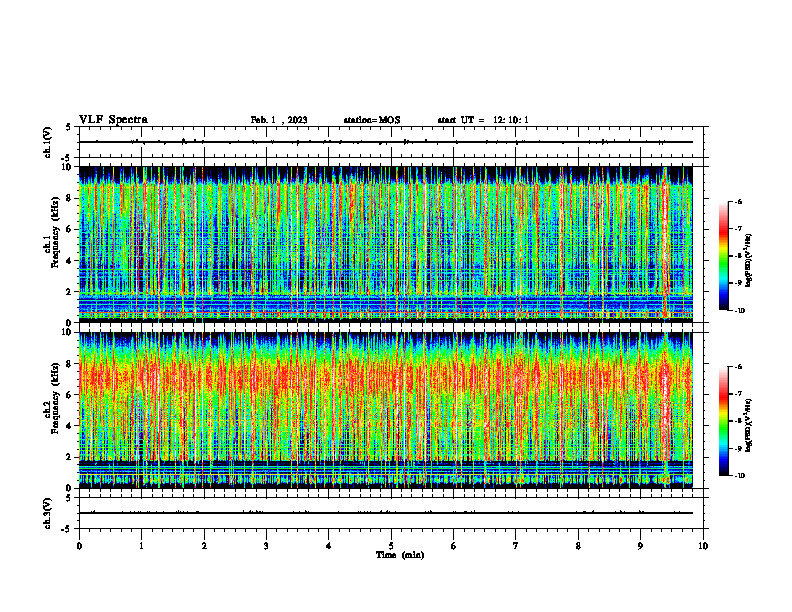Click the time axis tick label "1"
This screenshot has width=792, height=612.
tap(141, 546)
